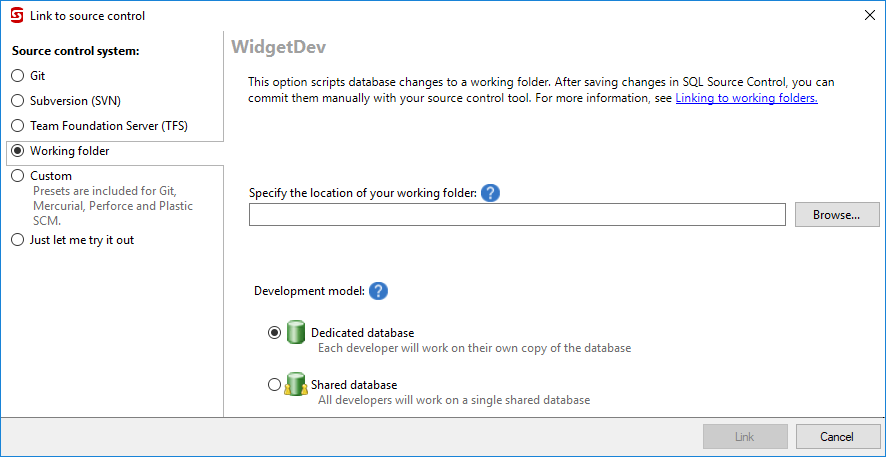Click the green Dedicated database icon
Viewport: 886px width, 457px height.
[x=295, y=333]
